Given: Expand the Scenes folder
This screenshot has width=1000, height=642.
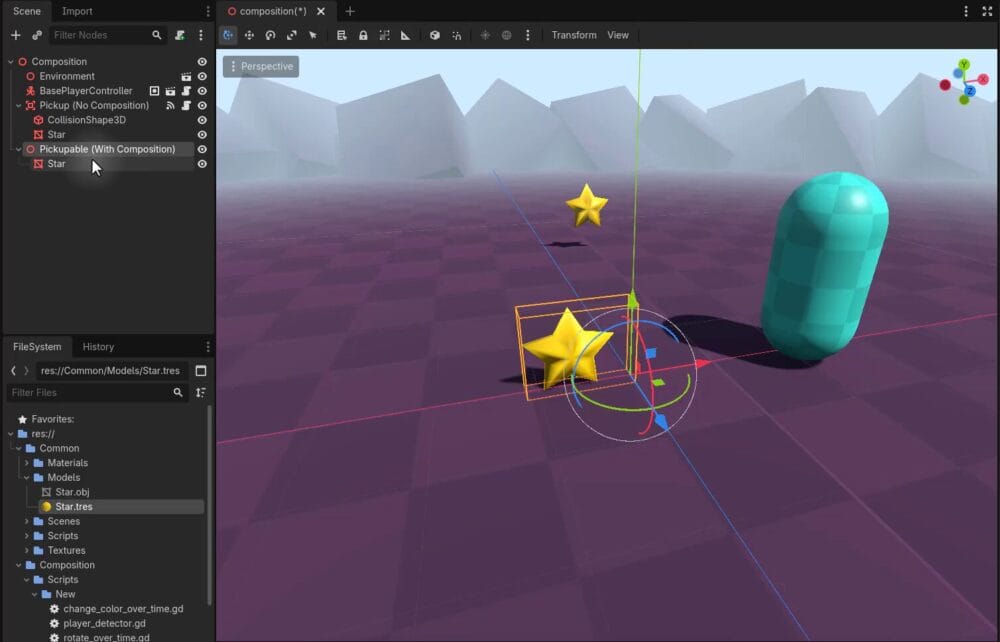Looking at the screenshot, I should click(x=27, y=522).
